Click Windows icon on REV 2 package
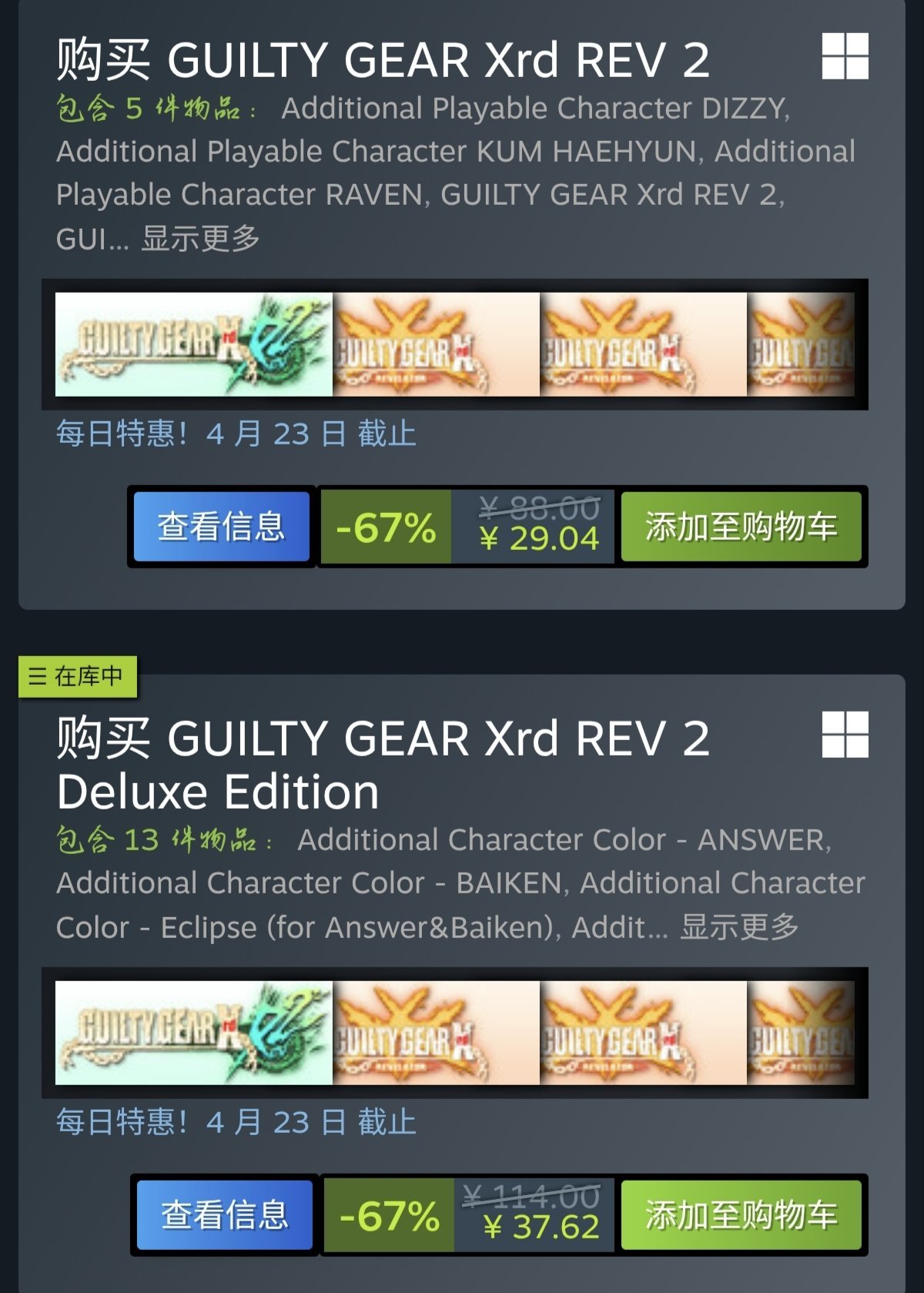Image resolution: width=924 pixels, height=1293 pixels. 845,56
